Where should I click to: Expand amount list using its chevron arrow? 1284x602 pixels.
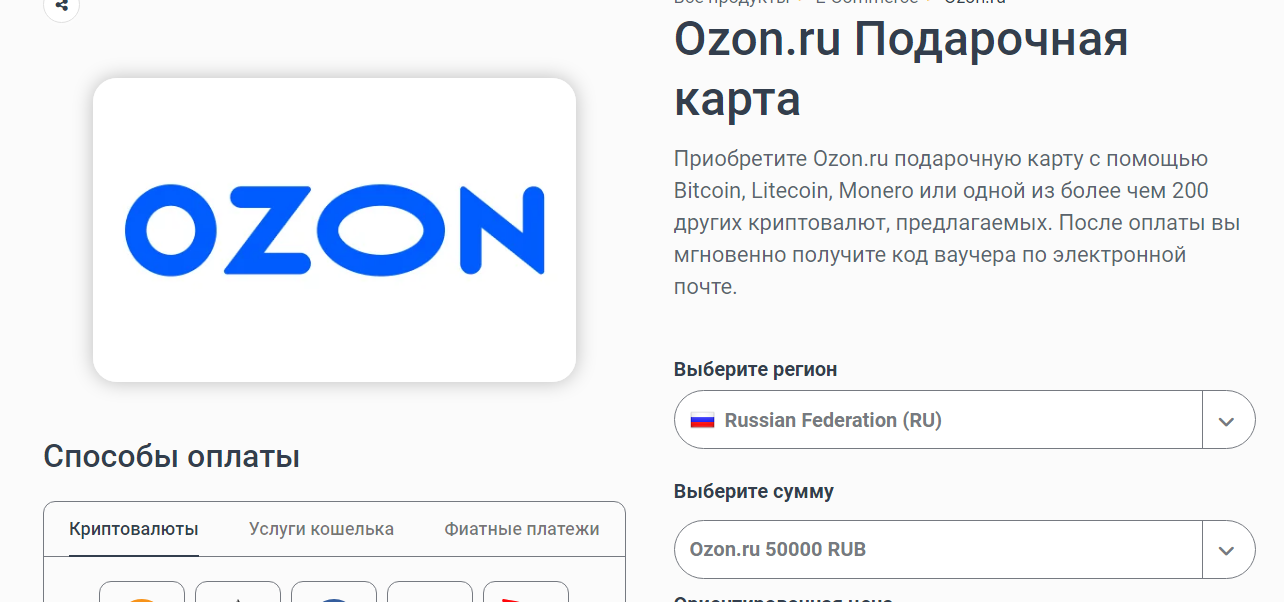pos(1227,550)
